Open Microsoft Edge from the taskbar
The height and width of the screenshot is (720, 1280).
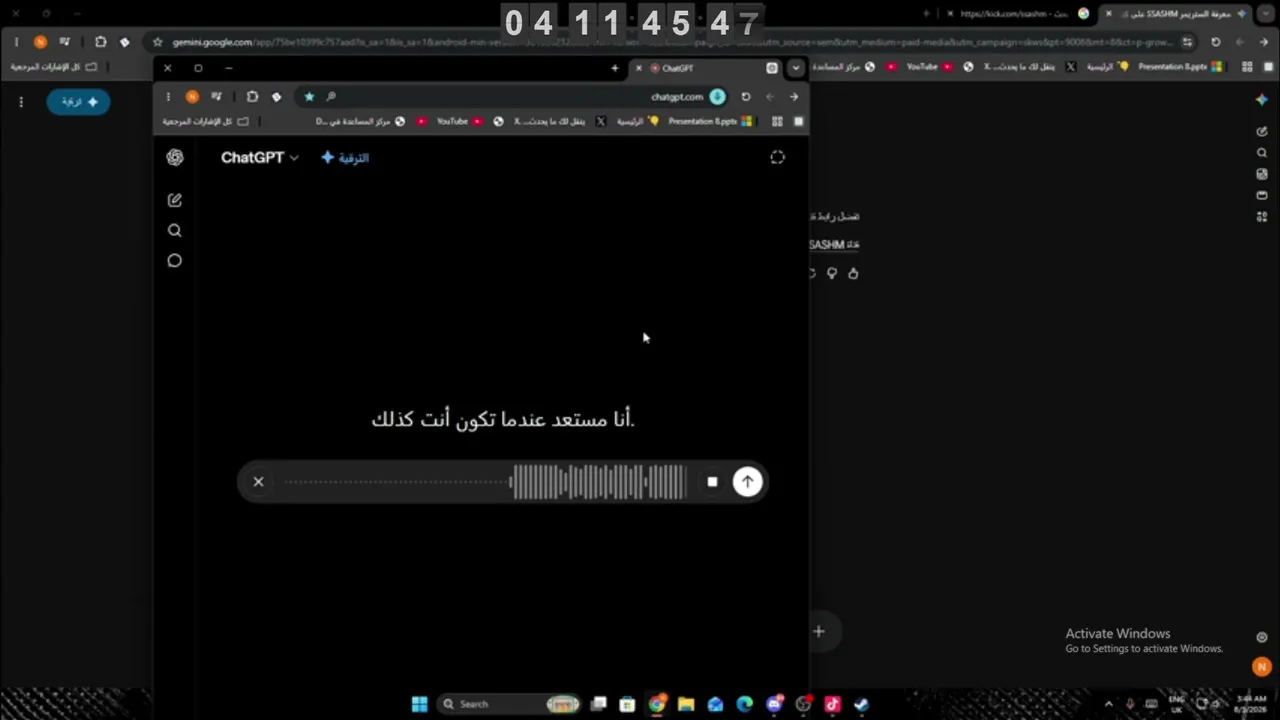coord(744,704)
